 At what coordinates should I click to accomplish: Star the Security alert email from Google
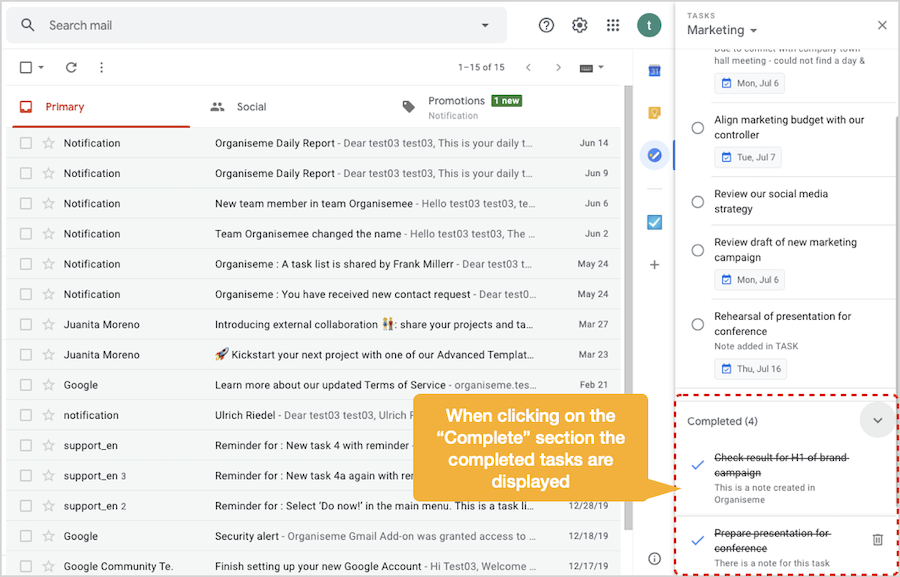[49, 536]
